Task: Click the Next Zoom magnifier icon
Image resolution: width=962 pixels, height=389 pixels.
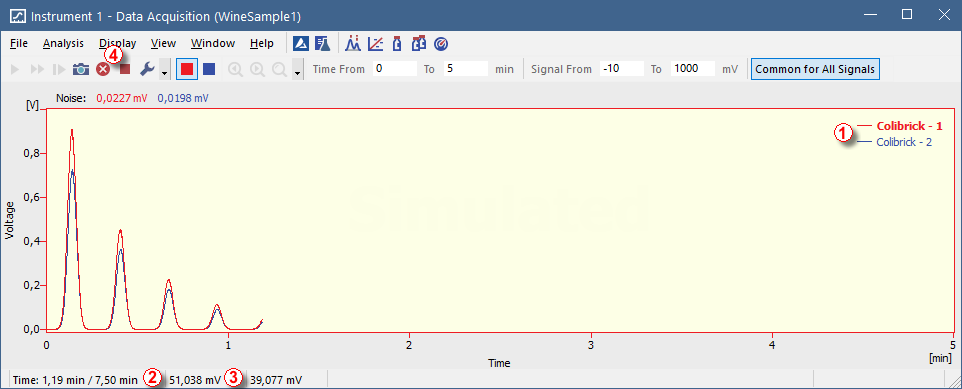Action: 257,69
